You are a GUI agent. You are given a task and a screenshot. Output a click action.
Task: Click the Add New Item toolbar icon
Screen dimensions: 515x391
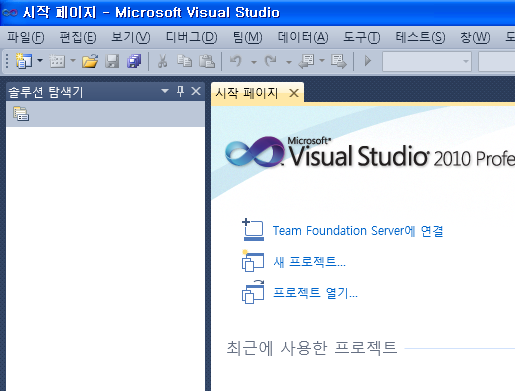pyautogui.click(x=57, y=61)
